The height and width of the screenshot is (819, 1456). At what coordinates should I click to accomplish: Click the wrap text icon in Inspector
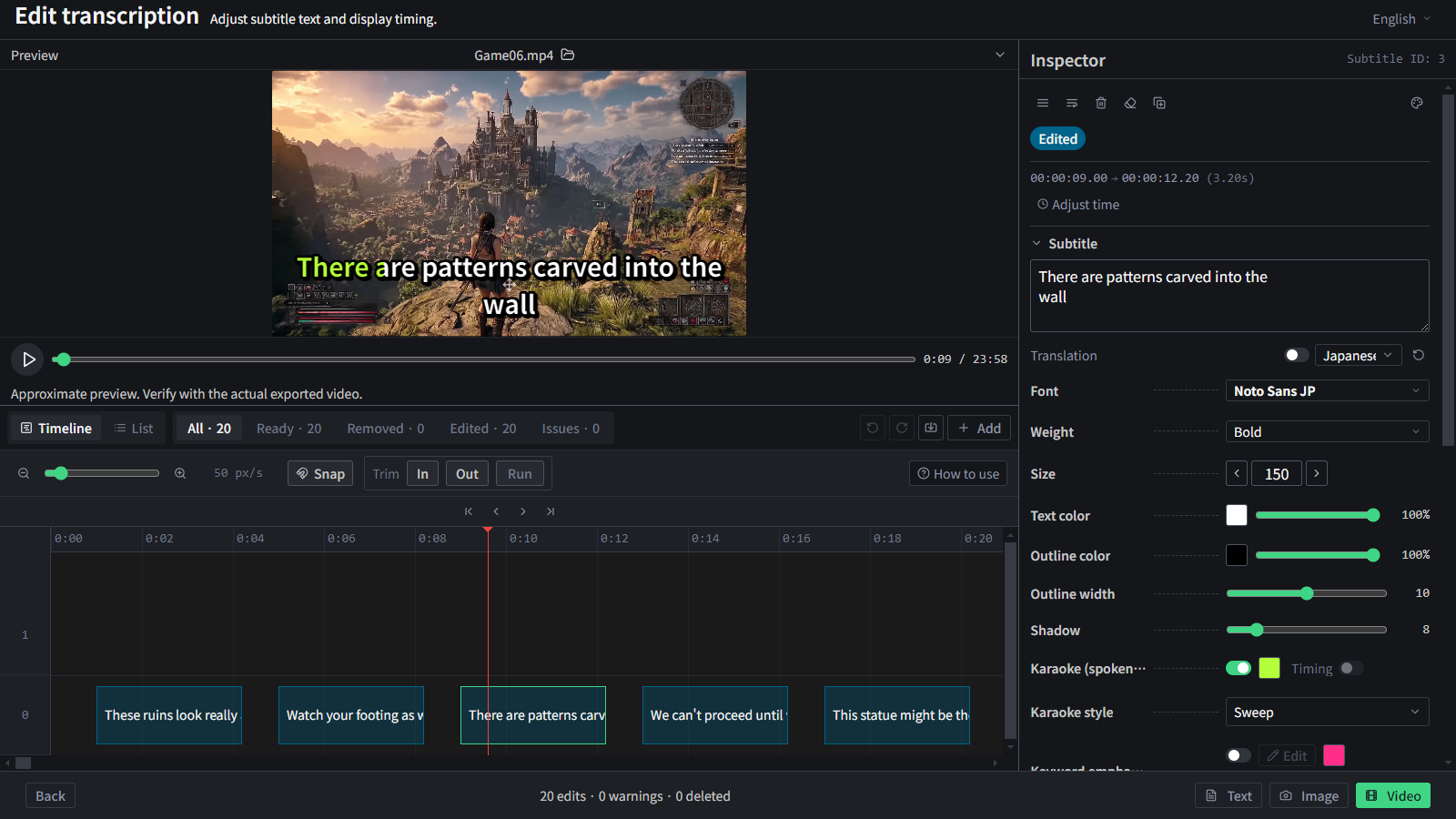coord(1072,103)
